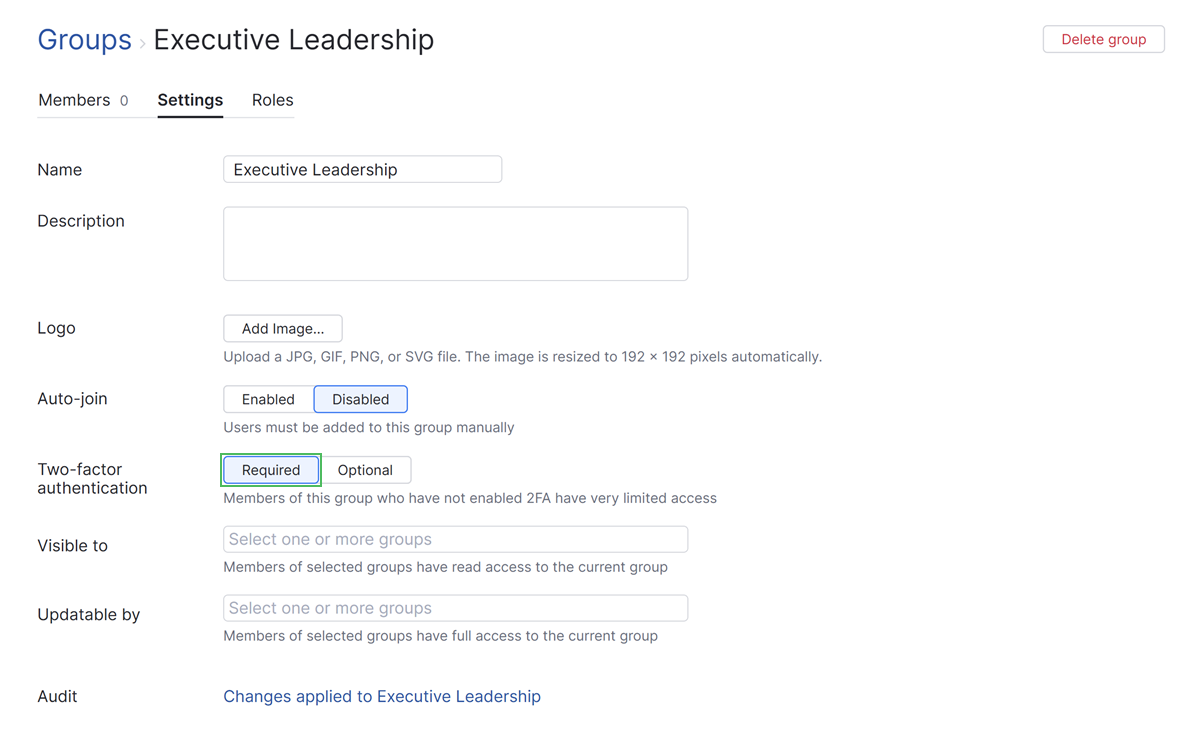
Task: Switch to the Members tab
Action: point(74,100)
